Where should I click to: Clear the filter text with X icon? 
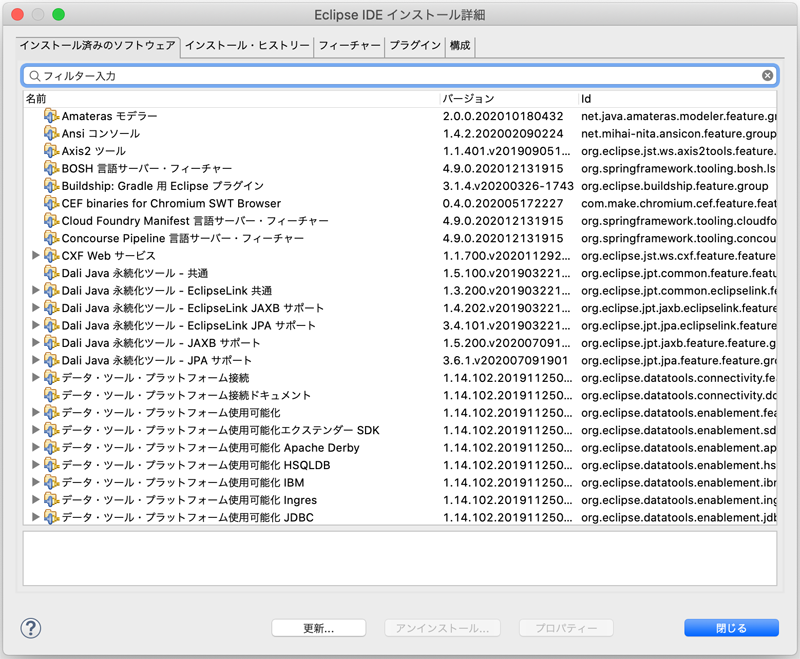pos(767,75)
